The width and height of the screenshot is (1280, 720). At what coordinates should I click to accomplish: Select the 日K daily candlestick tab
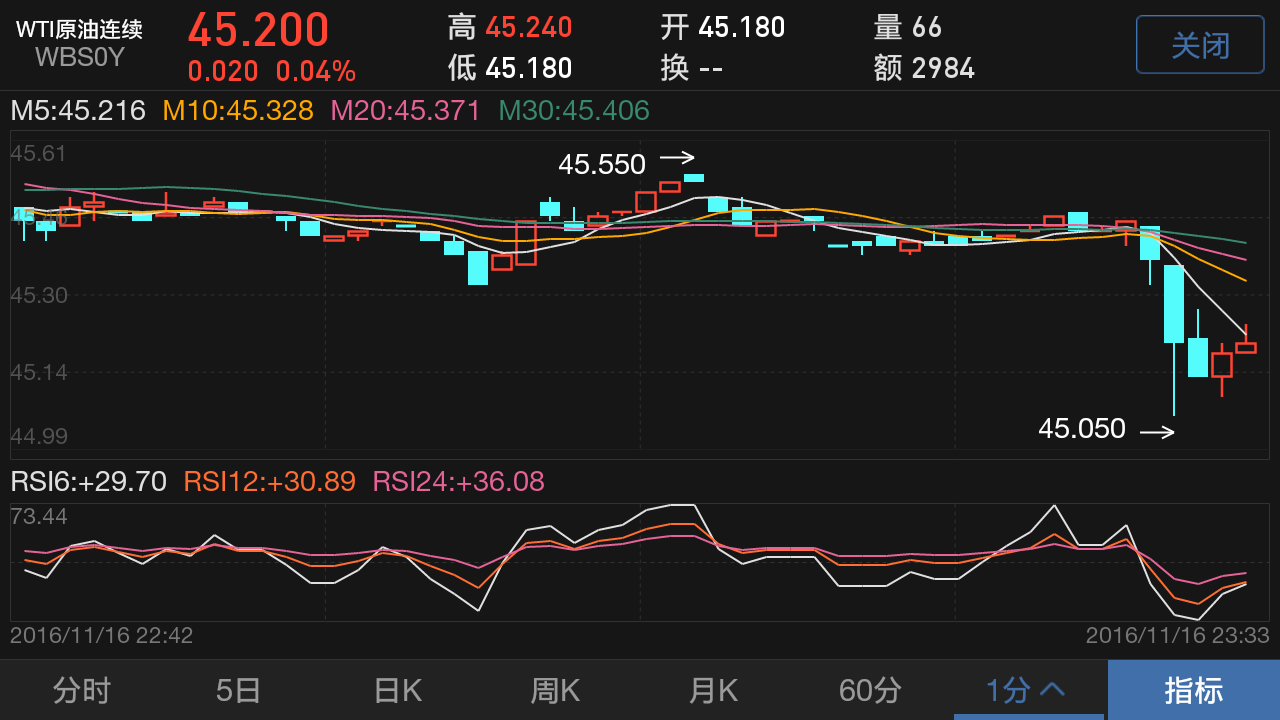tap(397, 690)
